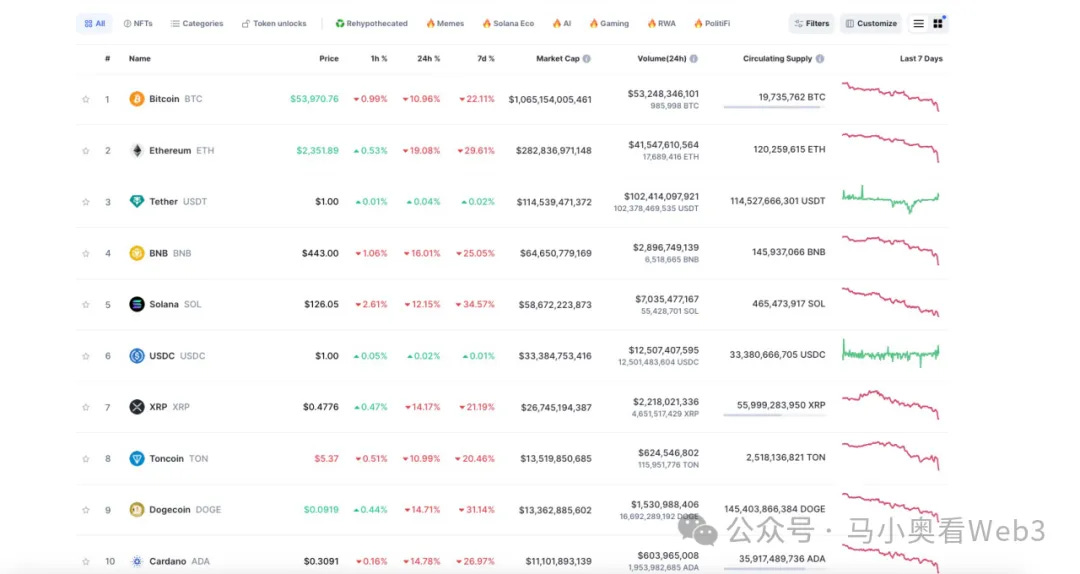Open the Categories tab
The height and width of the screenshot is (574, 1080).
(x=197, y=23)
